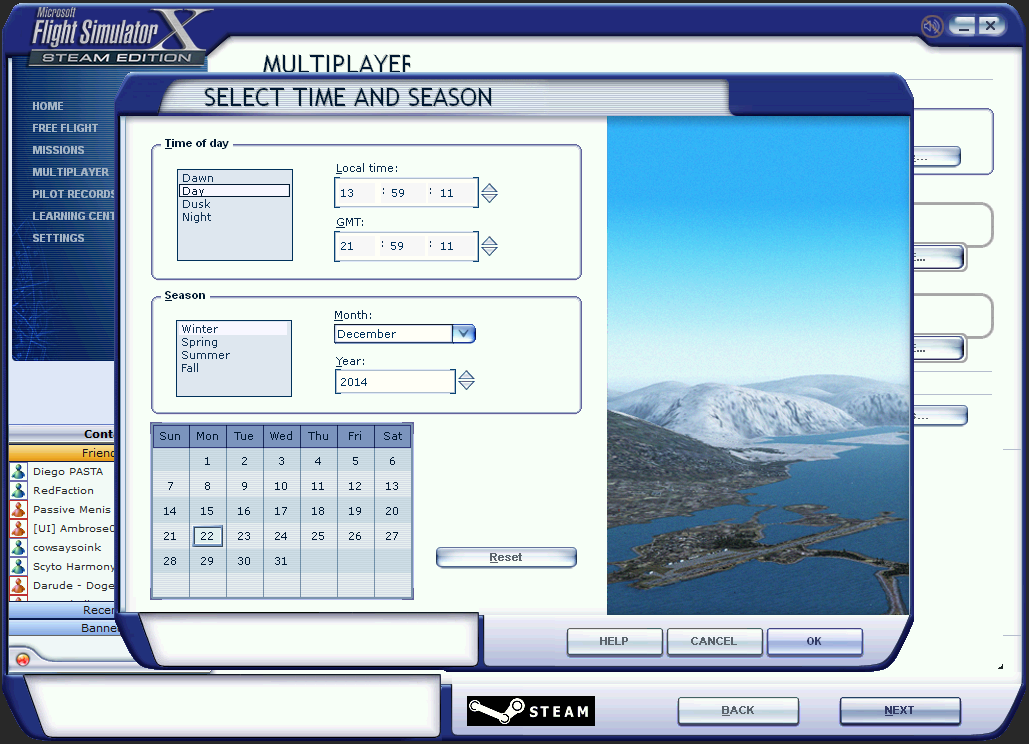Image resolution: width=1029 pixels, height=744 pixels.
Task: Pick day 25 on the calendar
Action: tap(318, 536)
